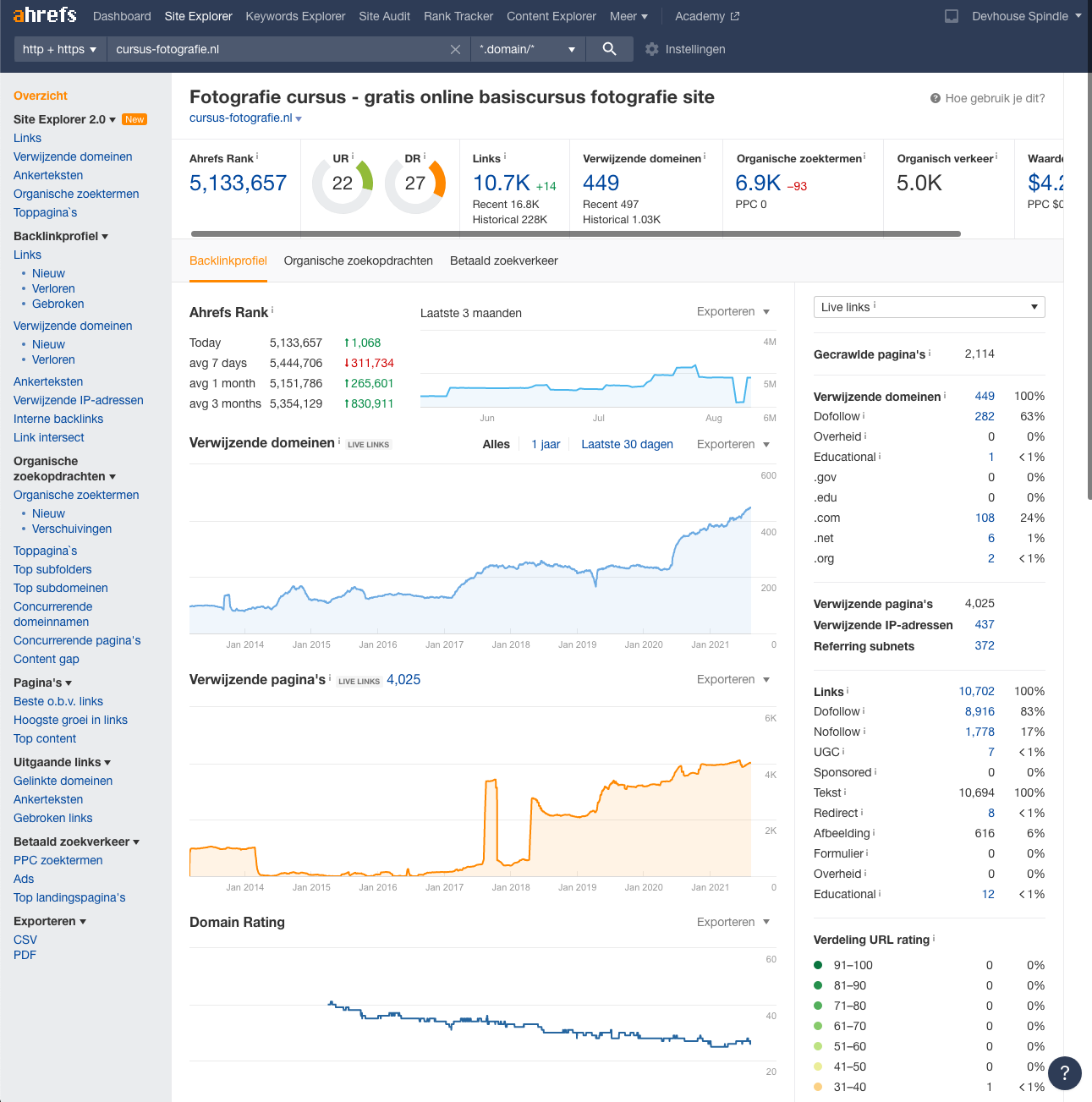Click the info icon next to UR
Viewport: 1092px width, 1102px height.
(353, 156)
